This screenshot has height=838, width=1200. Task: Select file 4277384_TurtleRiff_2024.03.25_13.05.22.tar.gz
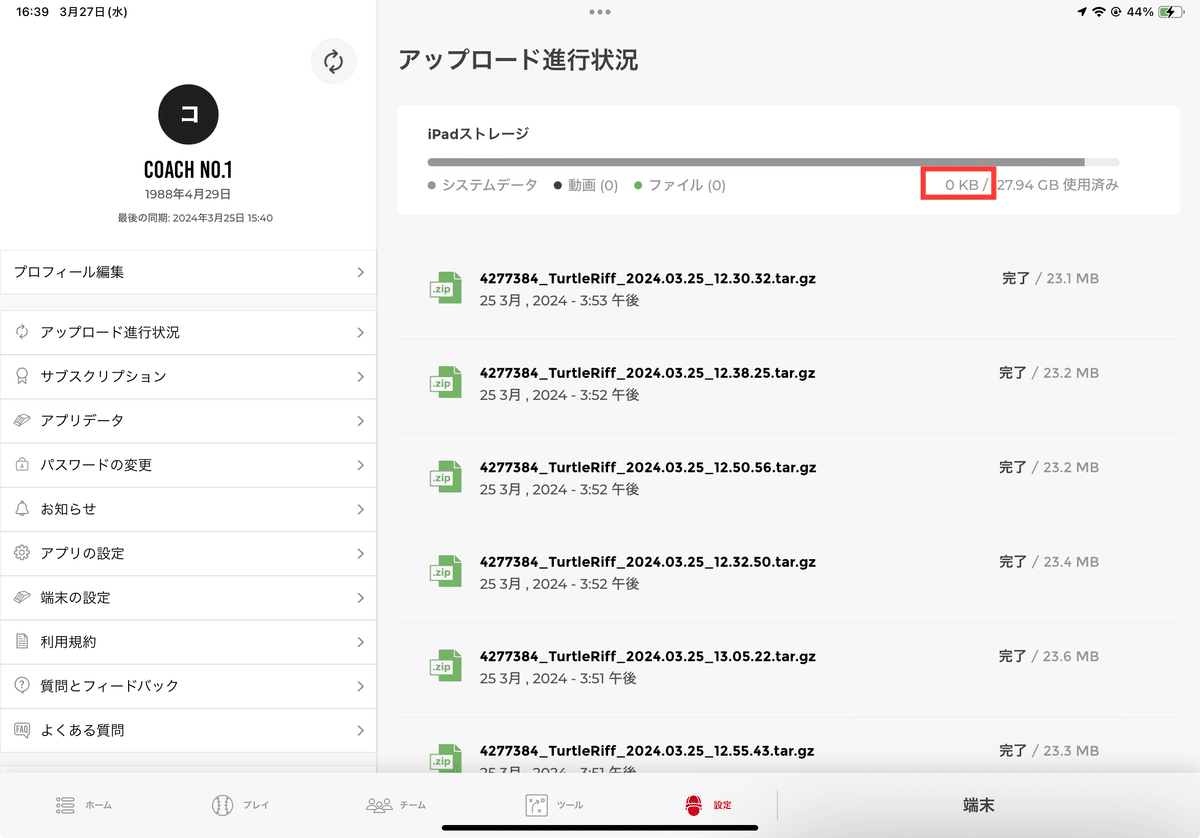click(x=788, y=667)
